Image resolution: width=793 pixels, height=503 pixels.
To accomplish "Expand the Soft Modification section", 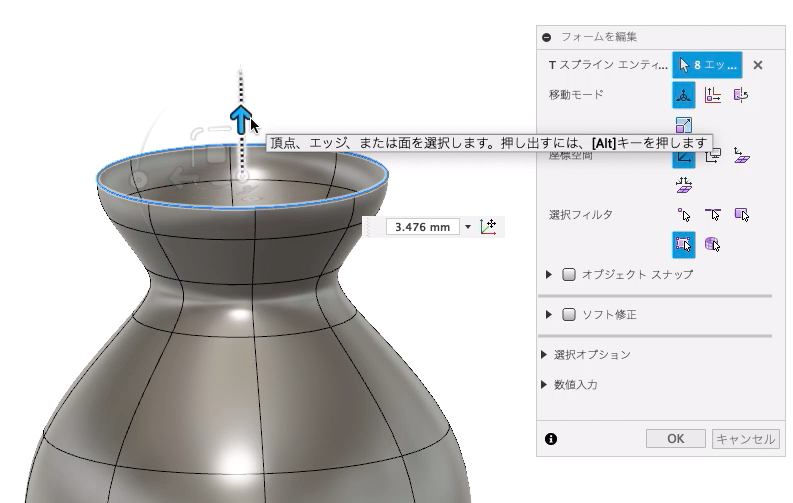I will coord(549,314).
